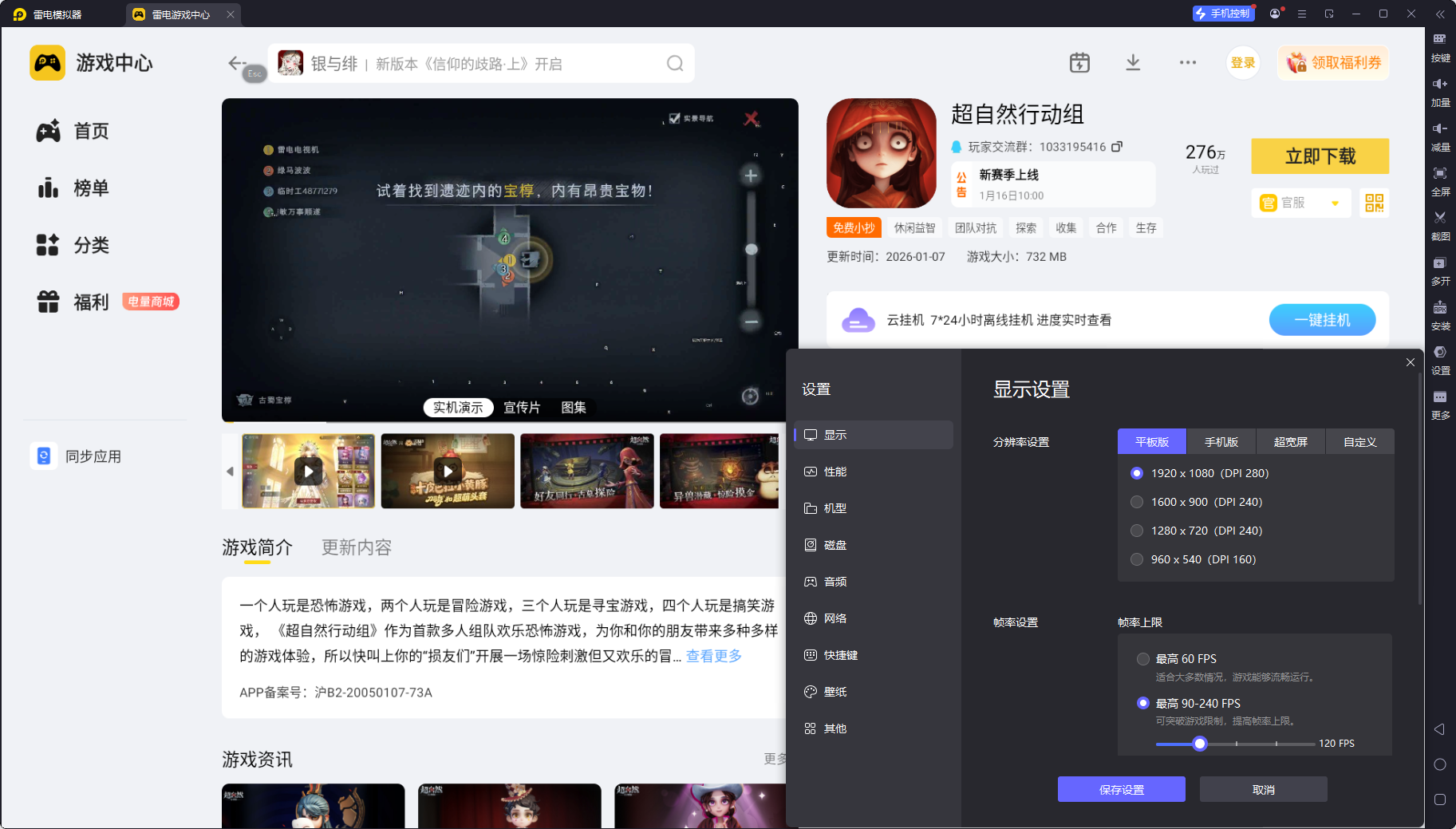Select the 平板版 resolution tab
The image size is (1456, 829).
pyautogui.click(x=1152, y=441)
